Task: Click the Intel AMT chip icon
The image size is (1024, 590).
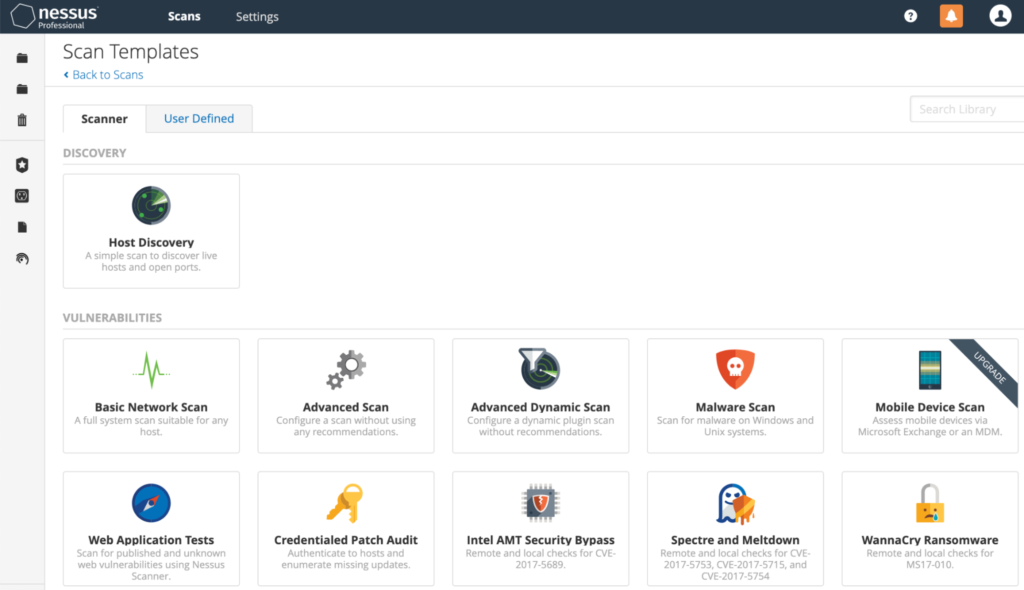Action: click(x=540, y=503)
